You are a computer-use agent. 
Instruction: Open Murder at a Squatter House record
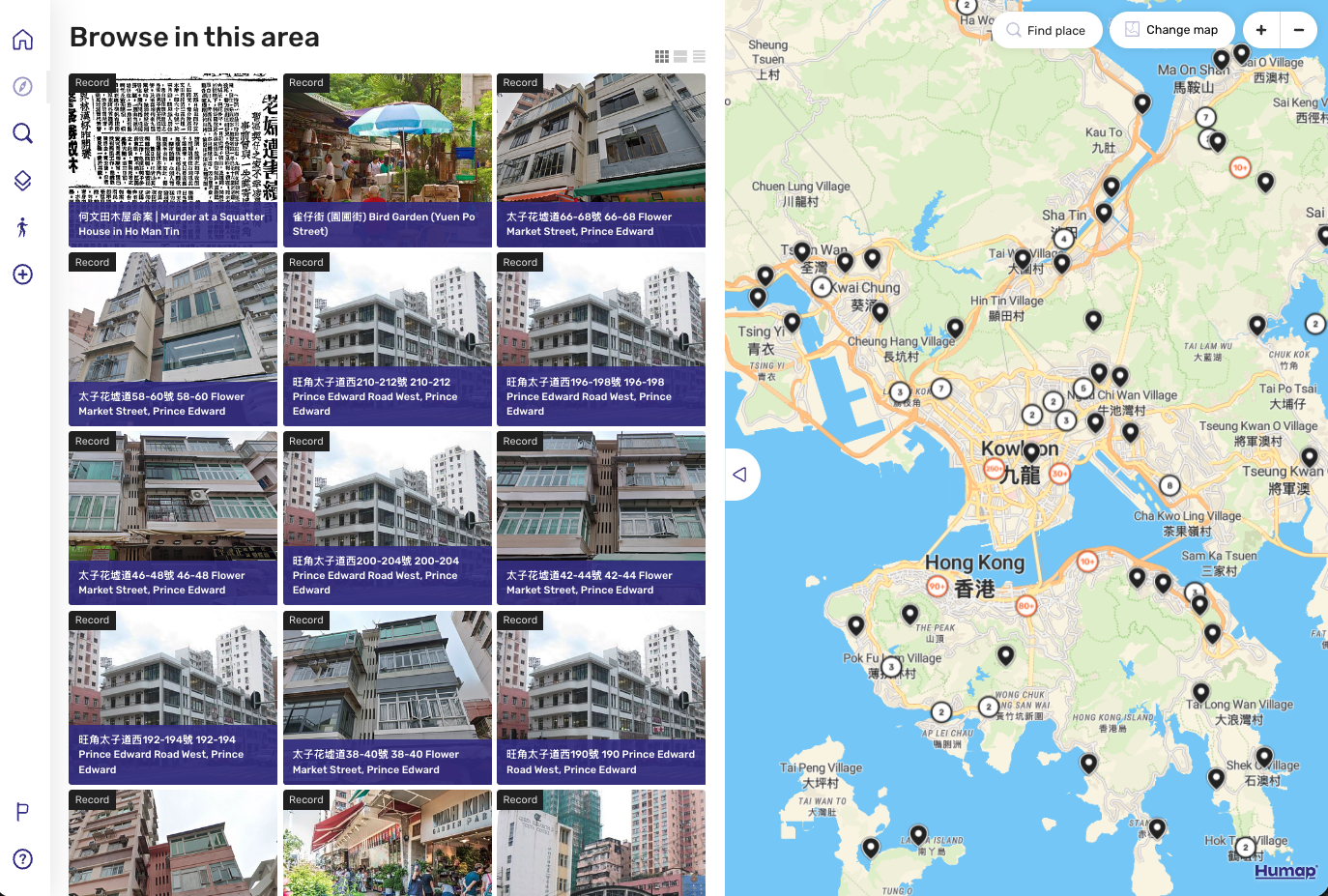click(x=173, y=160)
